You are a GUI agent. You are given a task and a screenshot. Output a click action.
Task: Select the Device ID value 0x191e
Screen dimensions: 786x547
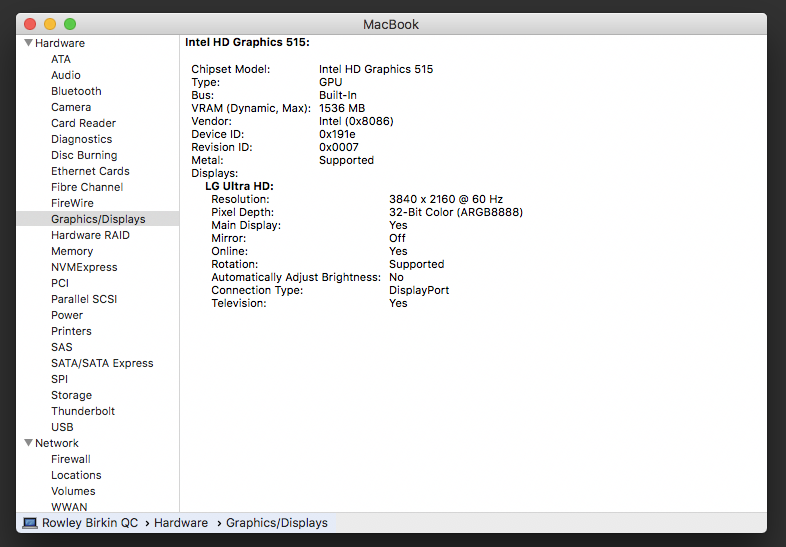tap(337, 134)
